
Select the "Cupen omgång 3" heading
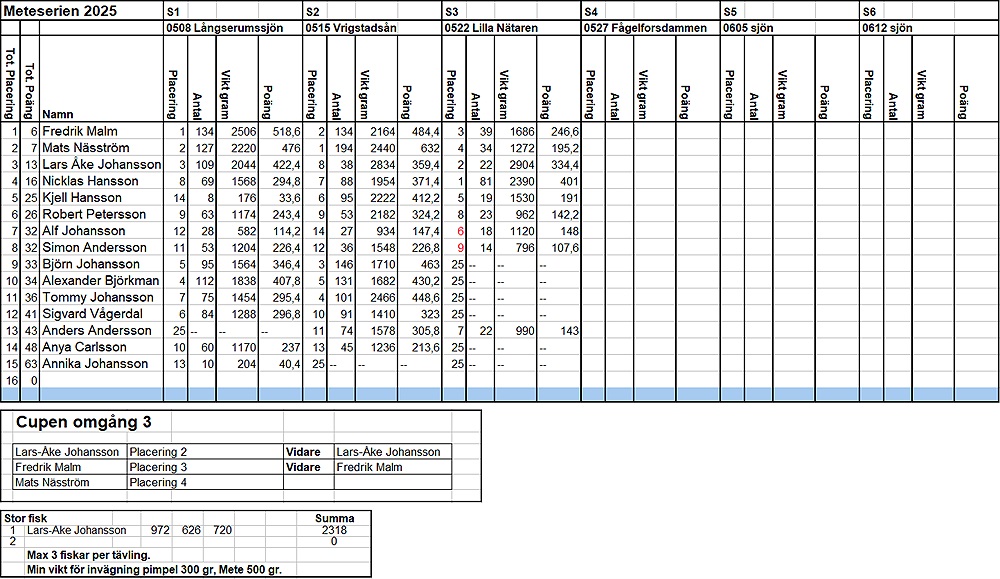click(x=82, y=422)
